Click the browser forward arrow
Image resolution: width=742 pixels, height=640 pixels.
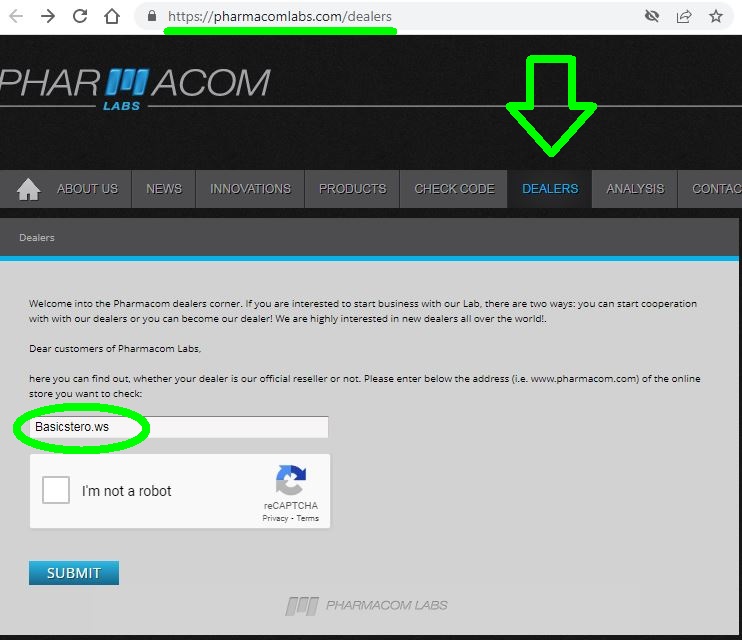(48, 16)
